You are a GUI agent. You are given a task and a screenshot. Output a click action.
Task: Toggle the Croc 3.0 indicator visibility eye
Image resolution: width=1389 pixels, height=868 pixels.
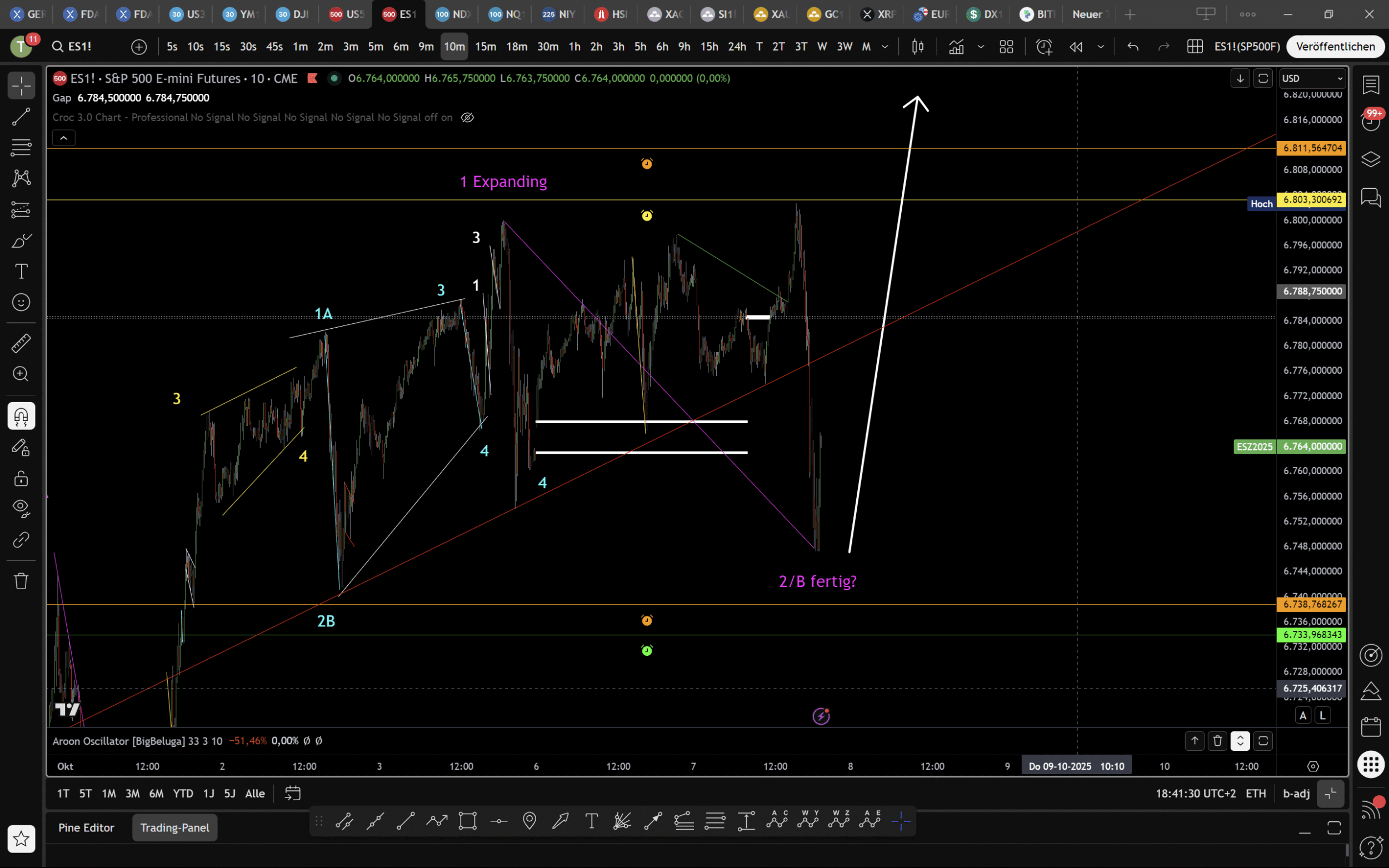[x=467, y=117]
